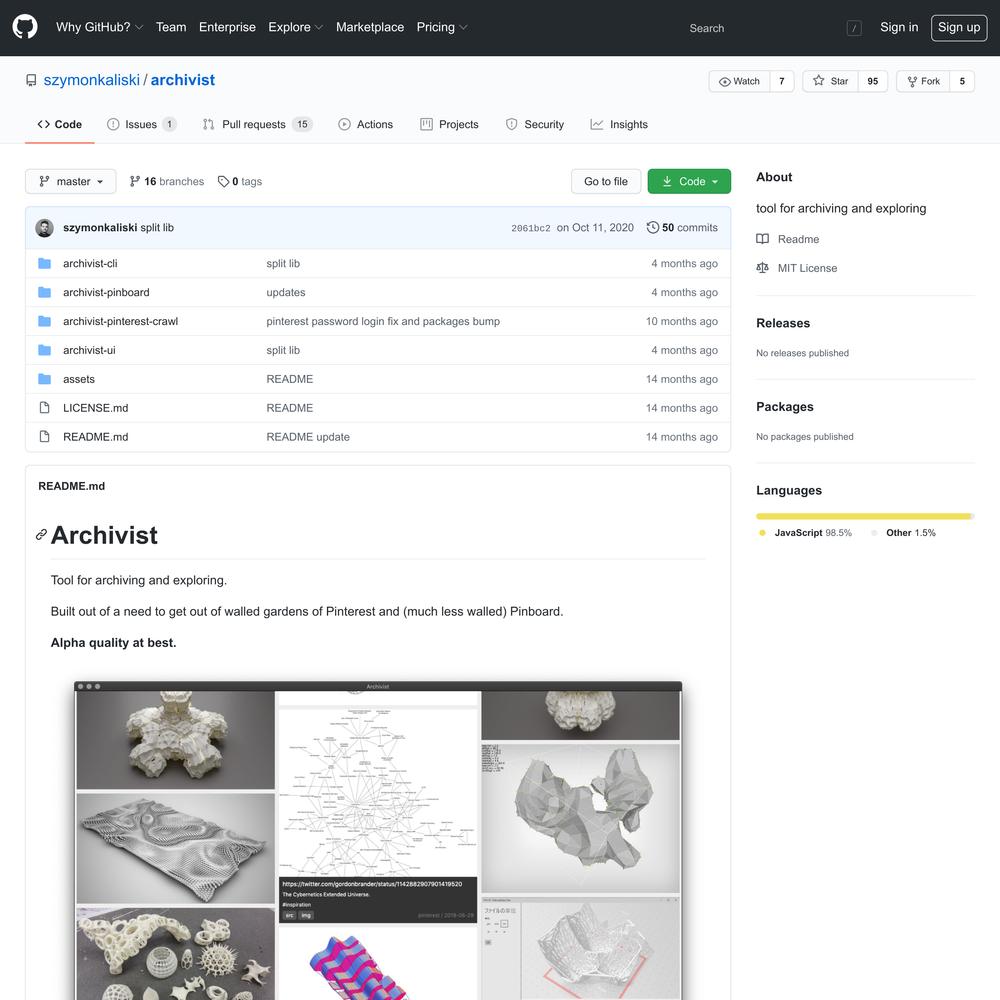Viewport: 1000px width, 1000px height.
Task: Click the repository book icon beside szymonkaliski
Action: [x=31, y=80]
